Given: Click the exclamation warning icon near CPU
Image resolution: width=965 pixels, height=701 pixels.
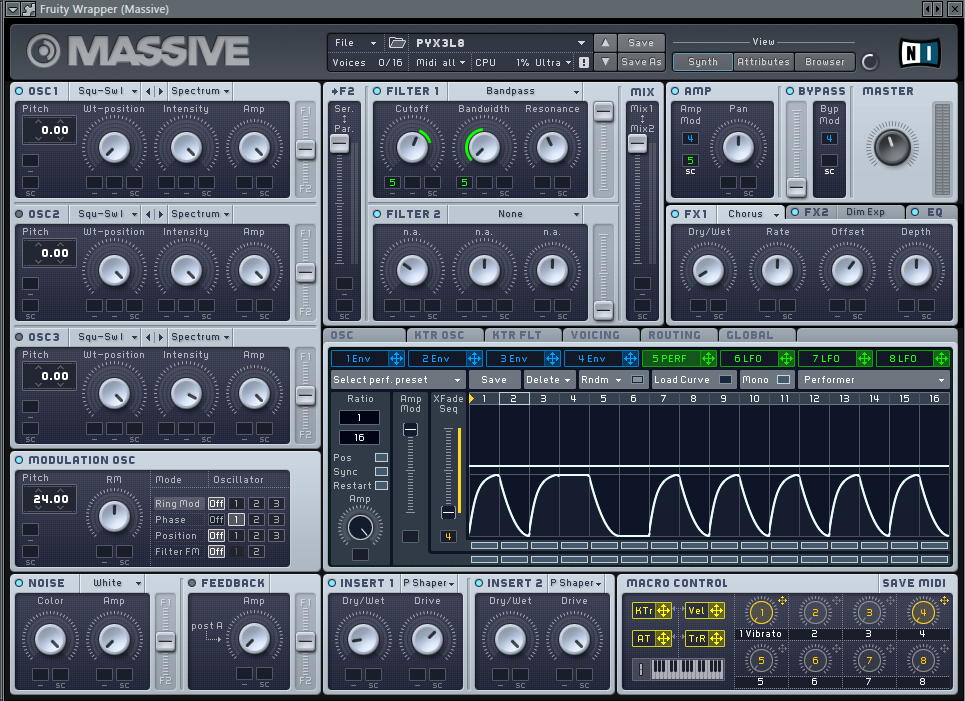Looking at the screenshot, I should click(583, 62).
